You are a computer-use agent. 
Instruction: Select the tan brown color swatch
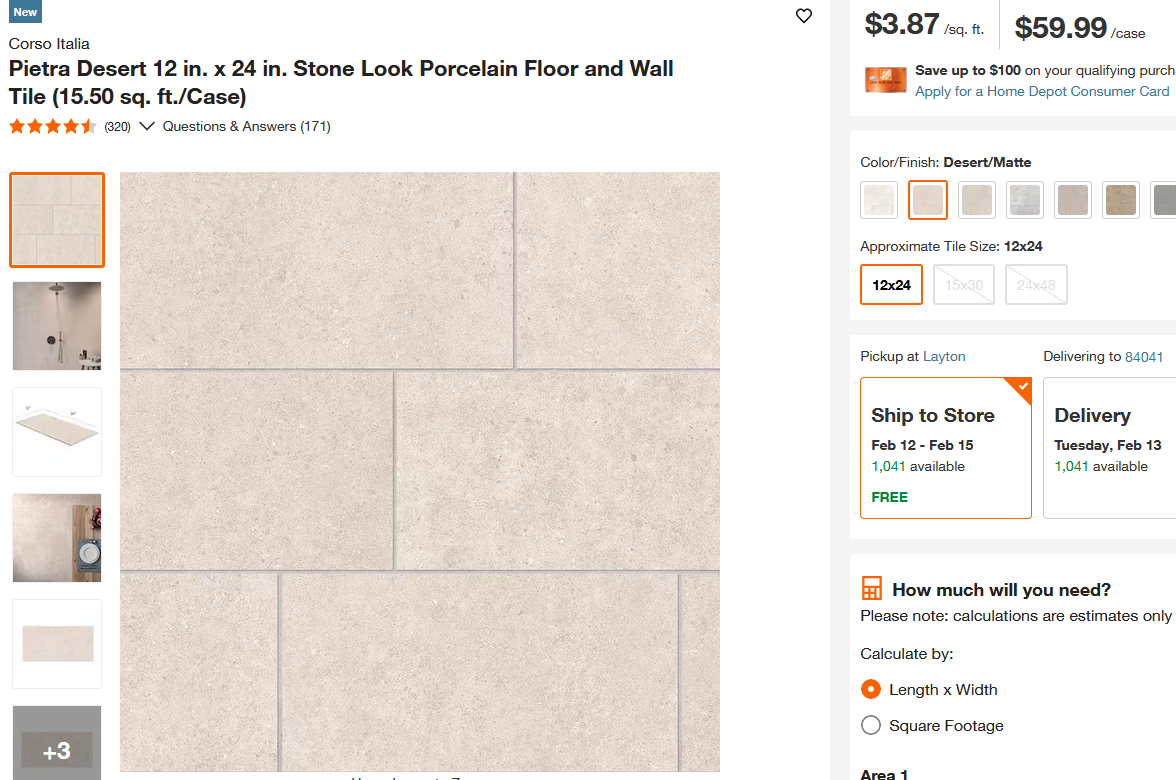1121,200
